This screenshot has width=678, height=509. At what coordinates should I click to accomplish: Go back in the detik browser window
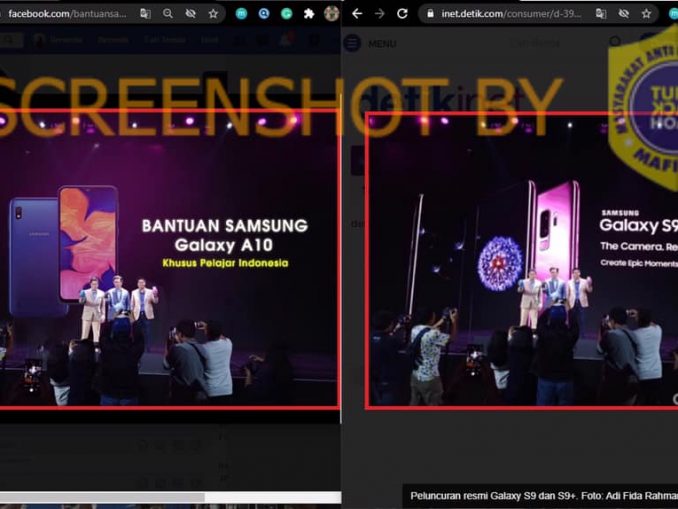click(357, 14)
